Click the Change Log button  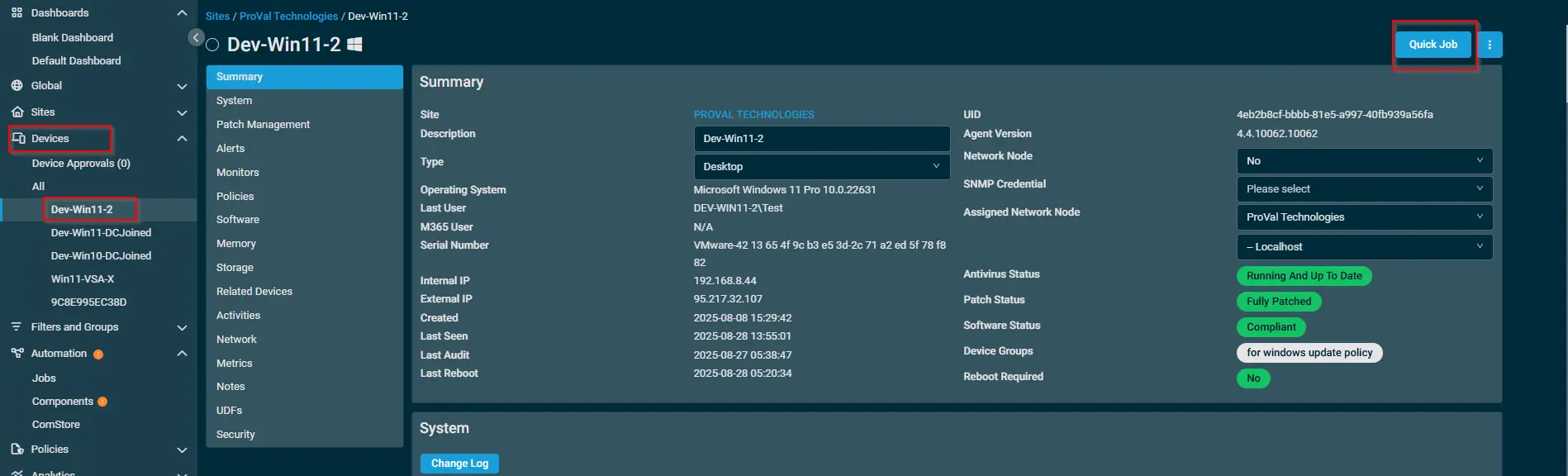459,464
